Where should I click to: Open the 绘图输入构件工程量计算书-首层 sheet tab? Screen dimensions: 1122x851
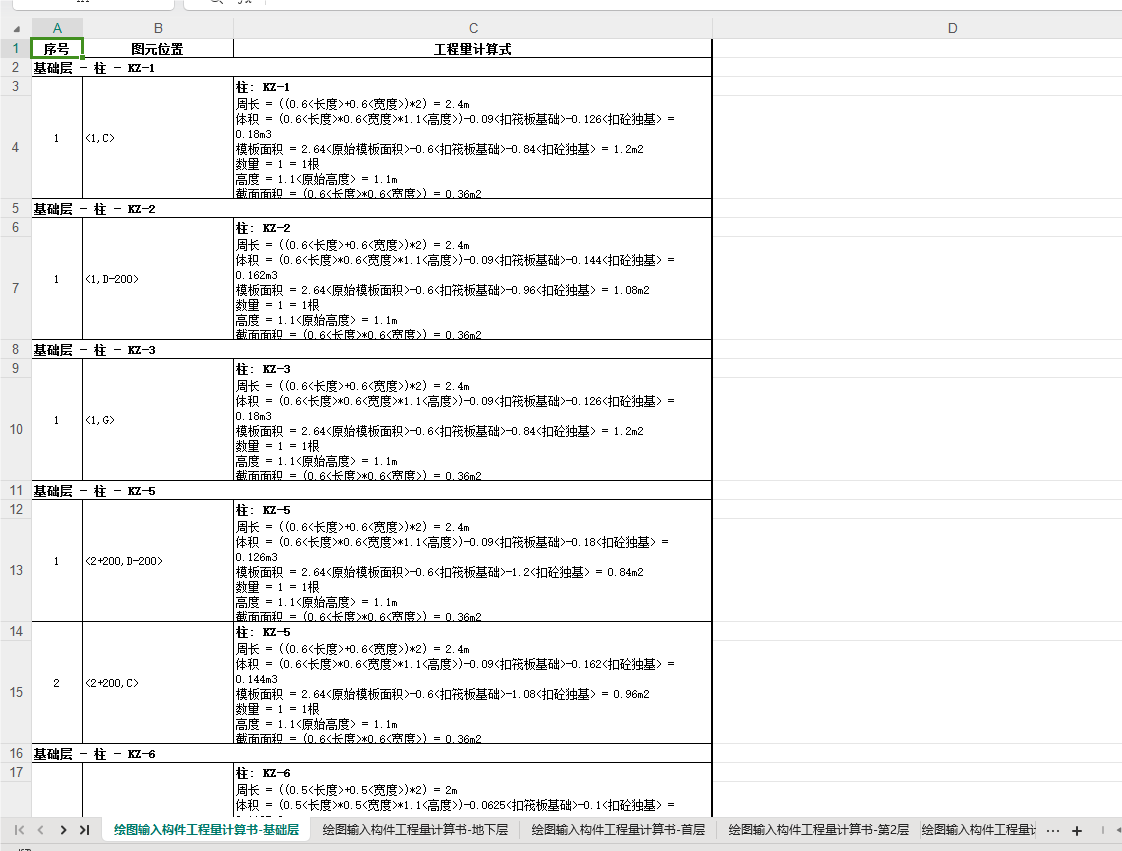click(618, 830)
